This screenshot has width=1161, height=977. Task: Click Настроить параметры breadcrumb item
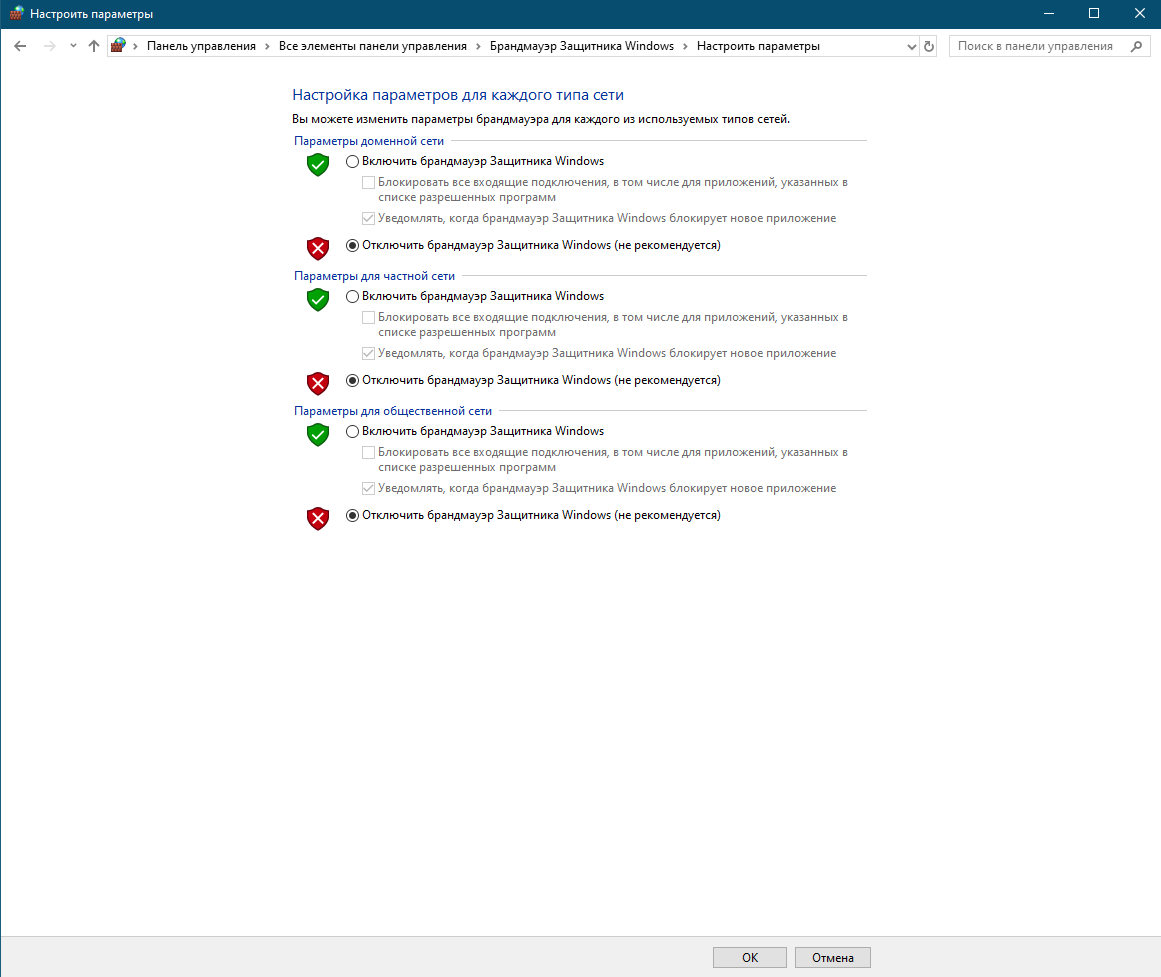point(758,46)
